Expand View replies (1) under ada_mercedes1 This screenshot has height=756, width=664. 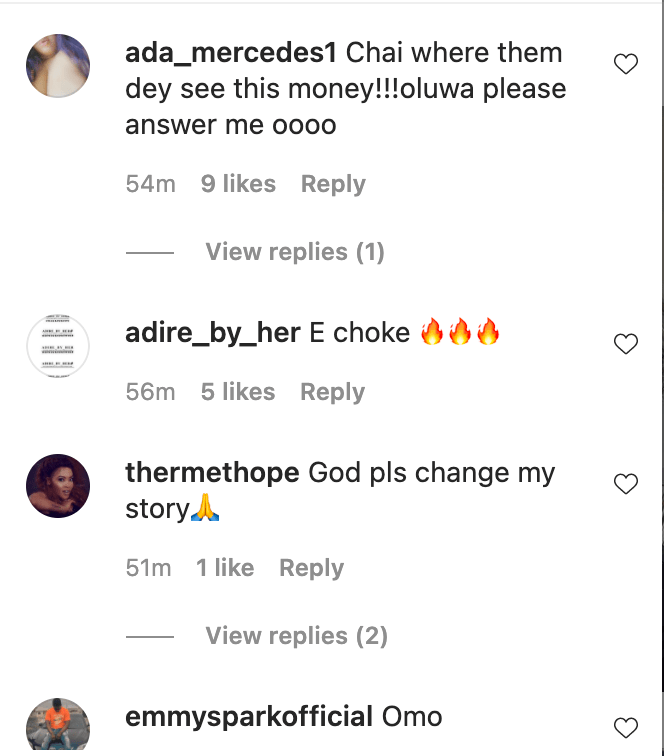coord(295,252)
